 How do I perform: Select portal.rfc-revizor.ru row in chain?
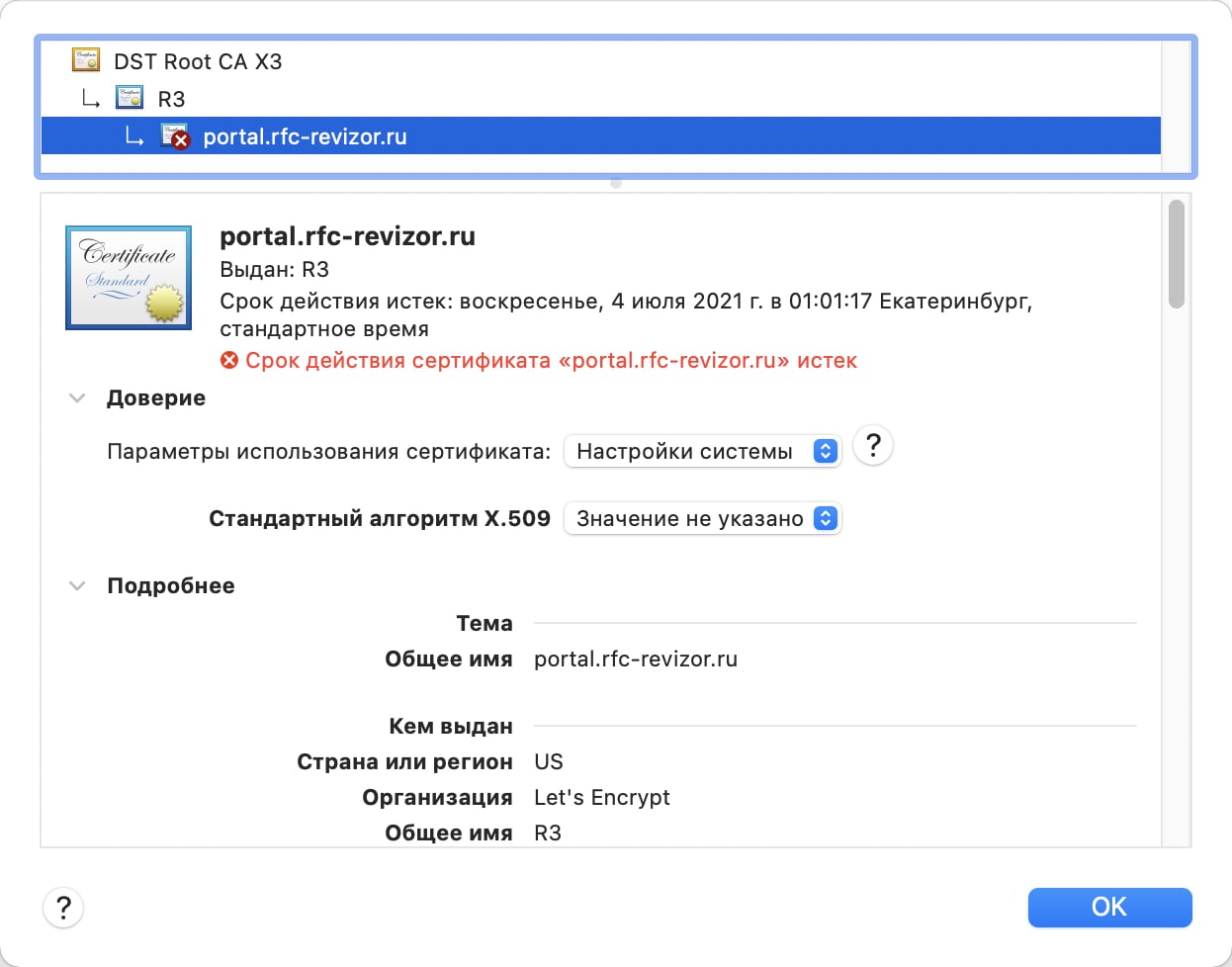(601, 136)
